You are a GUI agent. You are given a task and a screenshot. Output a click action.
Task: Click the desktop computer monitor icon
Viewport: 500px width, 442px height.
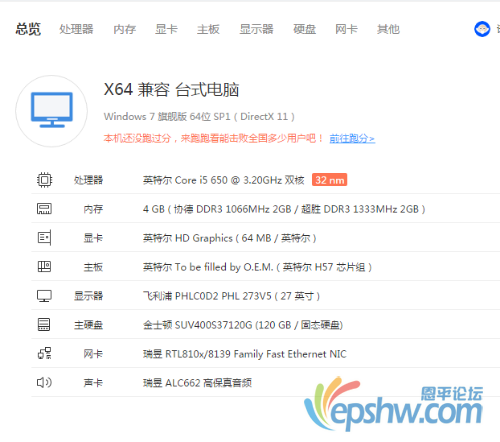(x=52, y=111)
